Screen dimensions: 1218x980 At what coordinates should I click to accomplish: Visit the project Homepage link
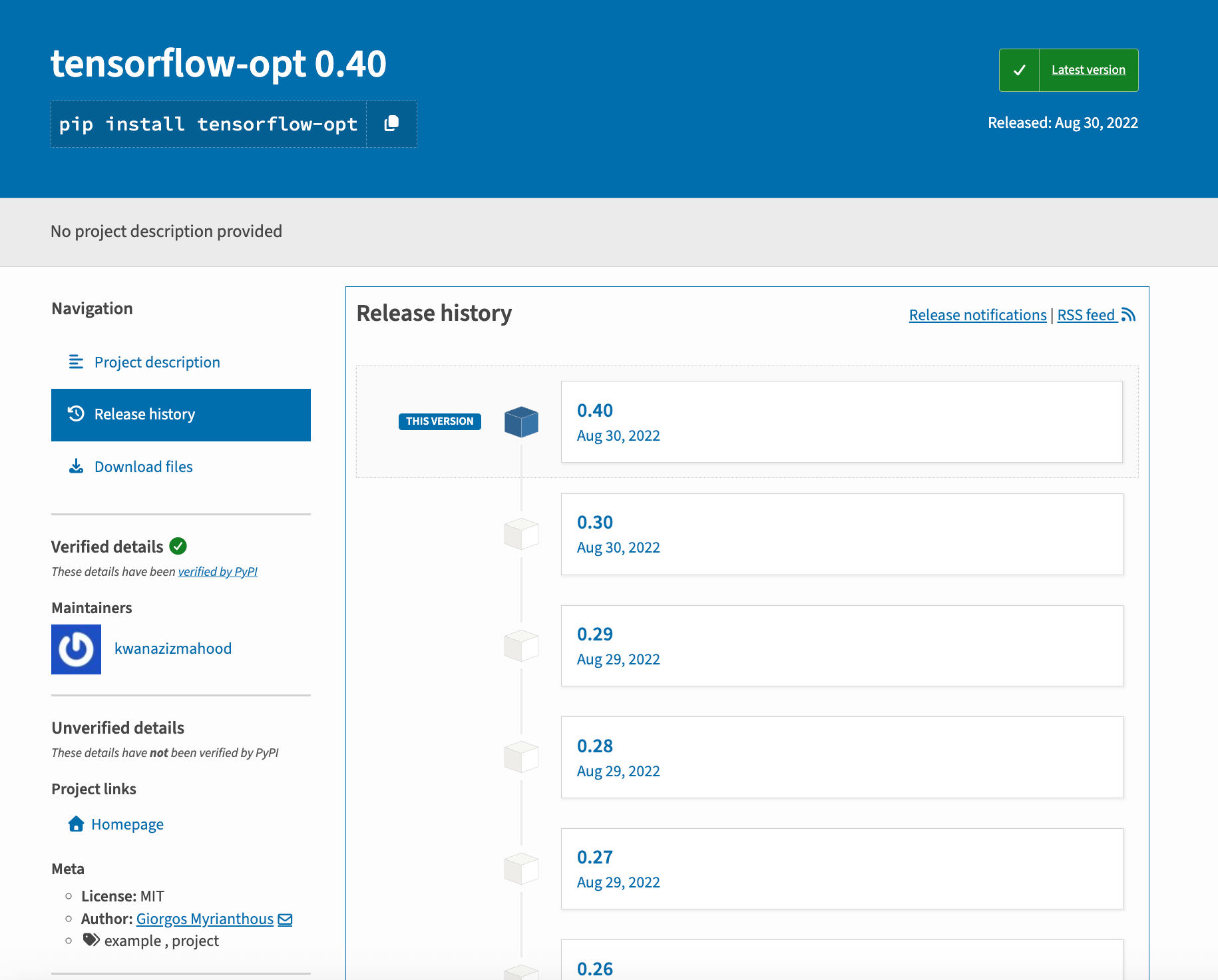(x=127, y=824)
